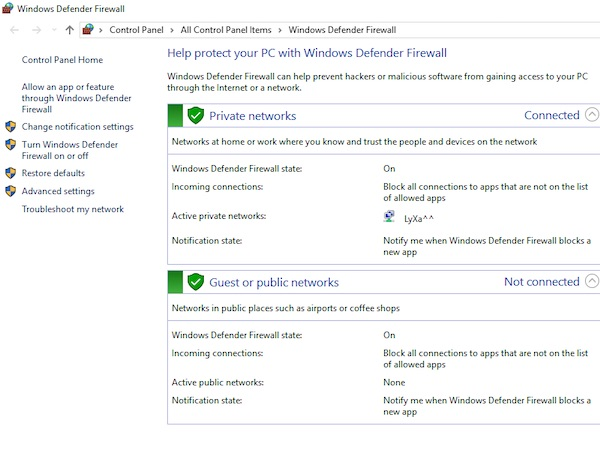Click the shield icon next to Restore defaults
The height and width of the screenshot is (450, 600).
coord(11,173)
